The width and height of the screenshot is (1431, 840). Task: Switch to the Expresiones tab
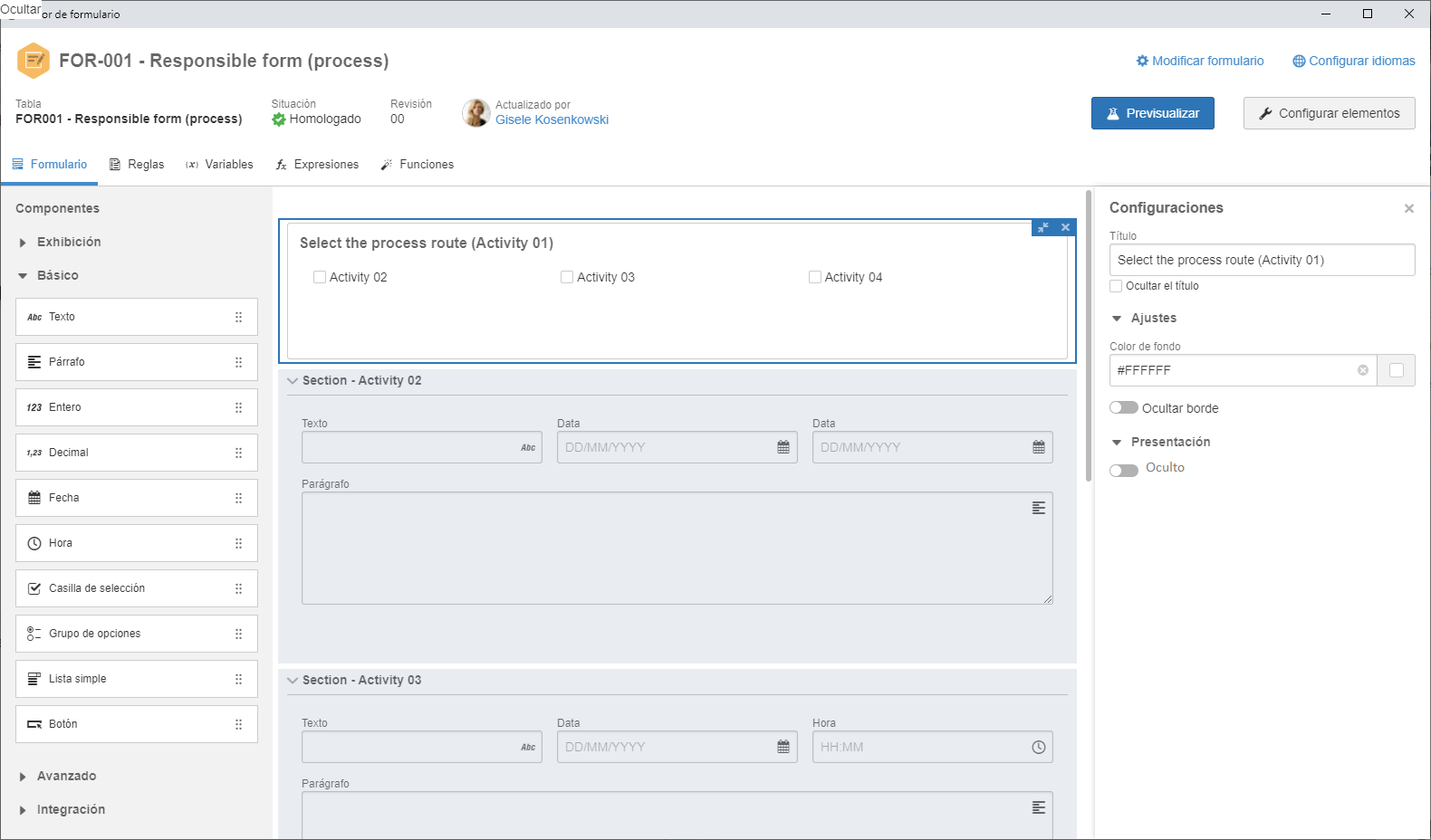point(318,165)
